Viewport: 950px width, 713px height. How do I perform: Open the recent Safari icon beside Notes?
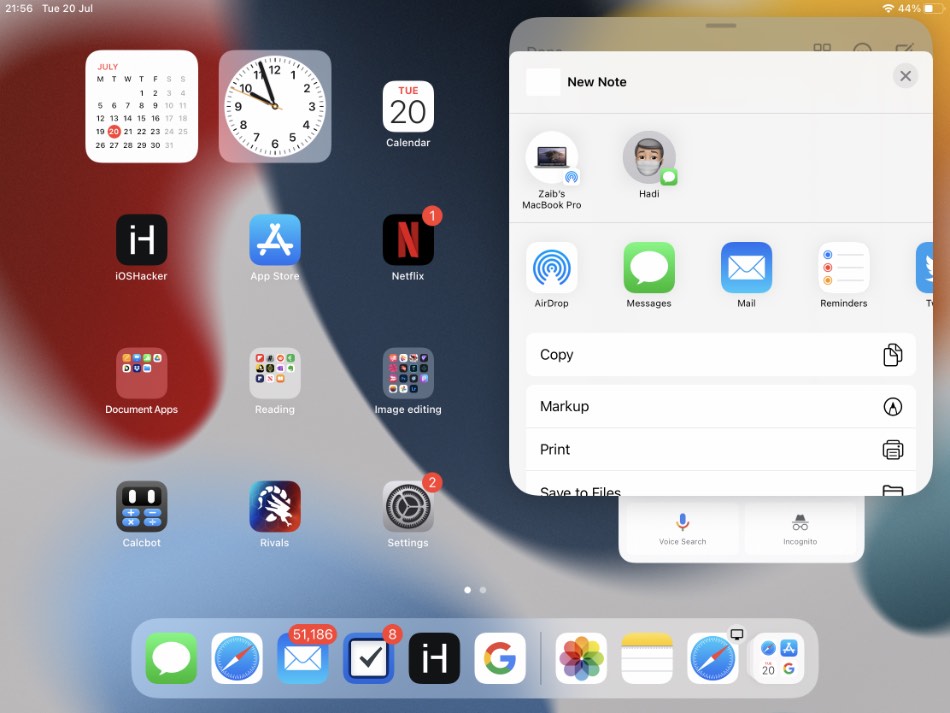tap(712, 658)
